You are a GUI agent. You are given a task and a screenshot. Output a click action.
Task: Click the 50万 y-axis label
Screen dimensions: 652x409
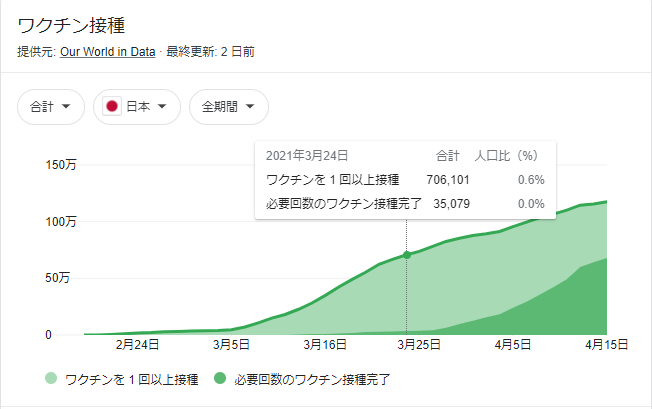tap(57, 278)
